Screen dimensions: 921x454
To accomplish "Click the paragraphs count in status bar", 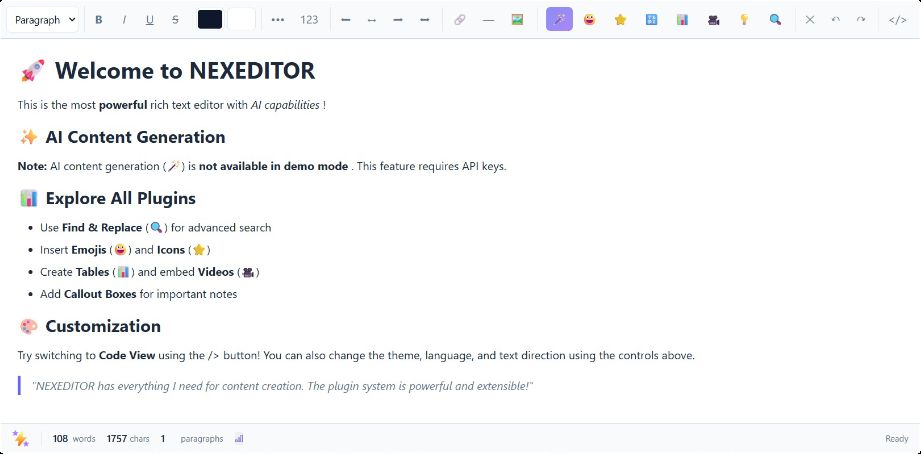I will pyautogui.click(x=192, y=439).
